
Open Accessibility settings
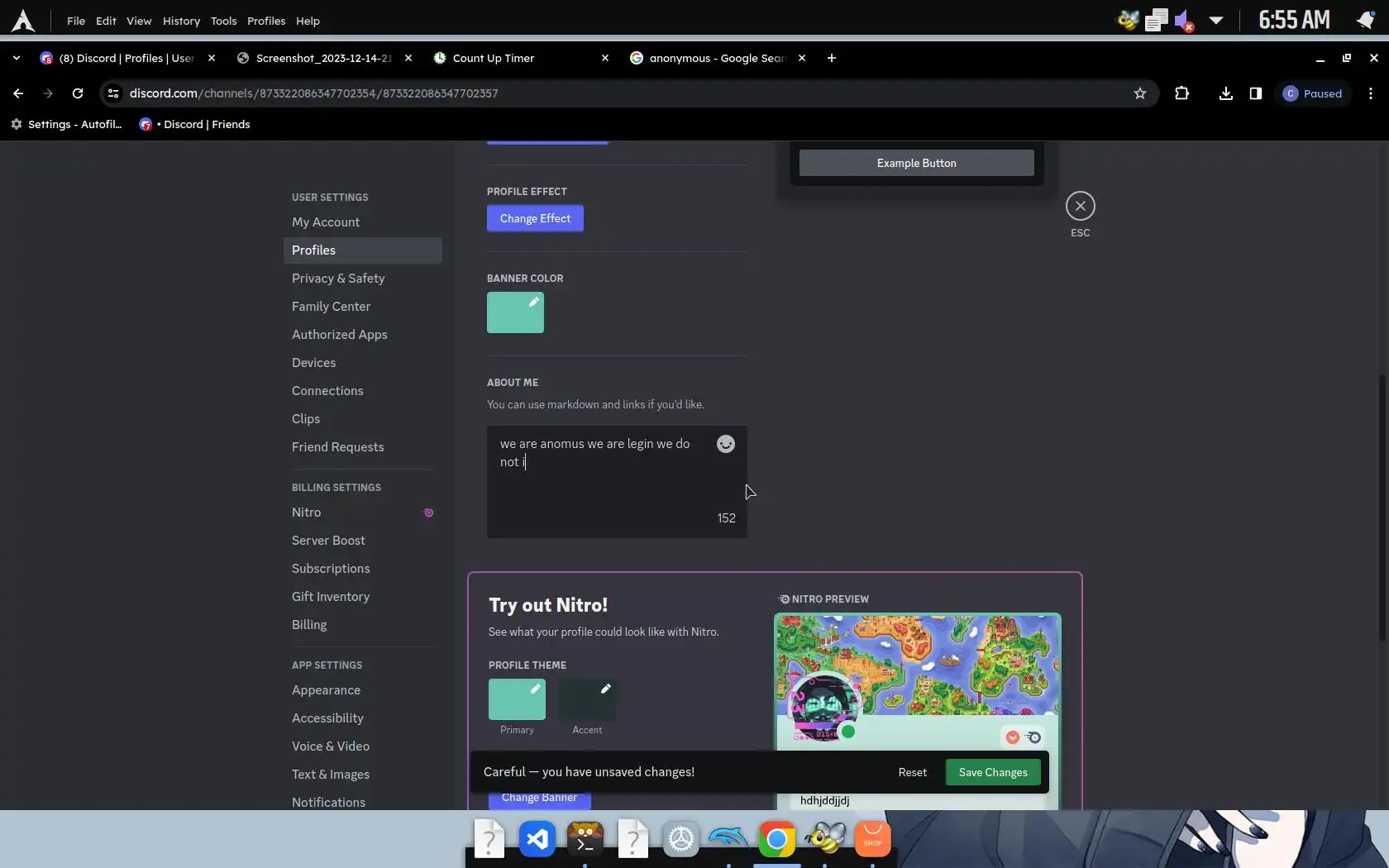click(362, 718)
